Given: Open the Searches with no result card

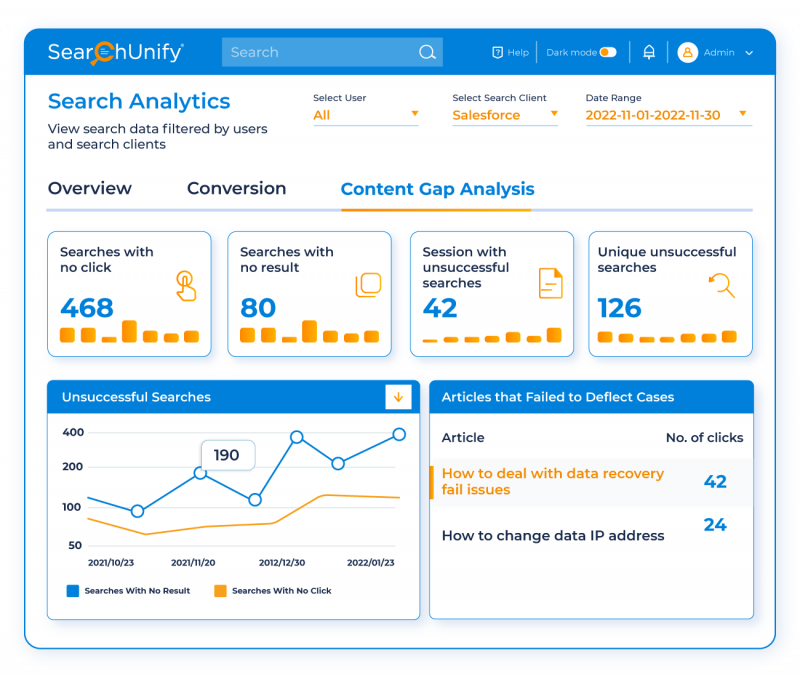Looking at the screenshot, I should [309, 294].
